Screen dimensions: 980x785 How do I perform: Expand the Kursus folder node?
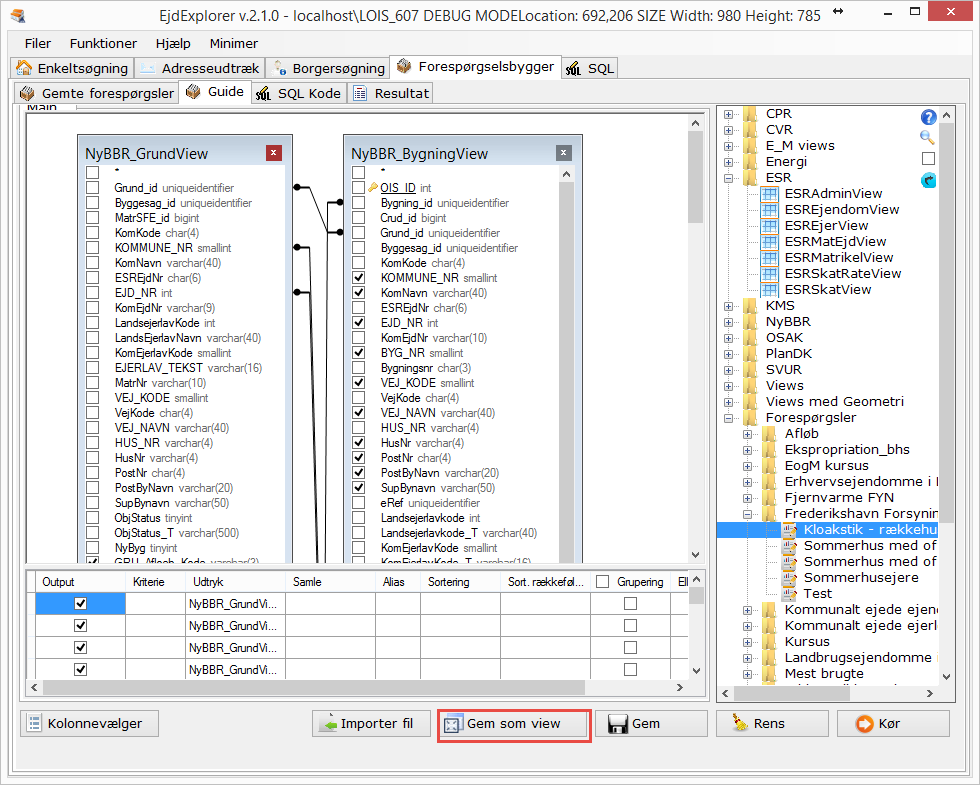click(748, 642)
